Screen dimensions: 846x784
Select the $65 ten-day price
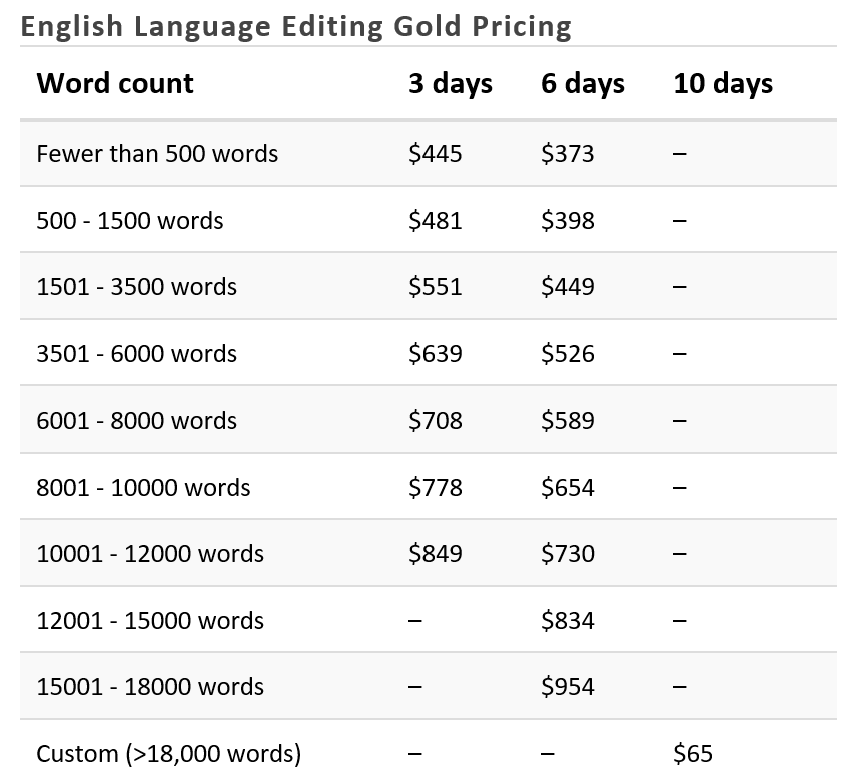coord(693,753)
